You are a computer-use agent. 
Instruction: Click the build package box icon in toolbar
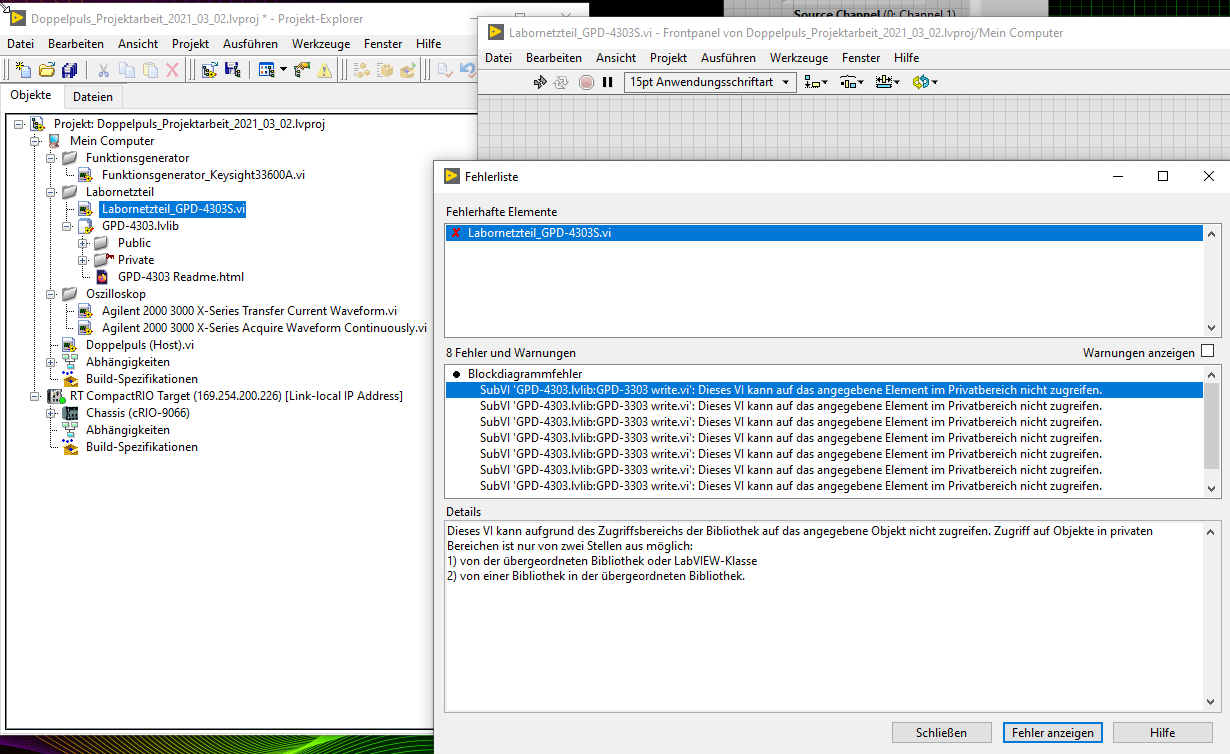(x=384, y=70)
